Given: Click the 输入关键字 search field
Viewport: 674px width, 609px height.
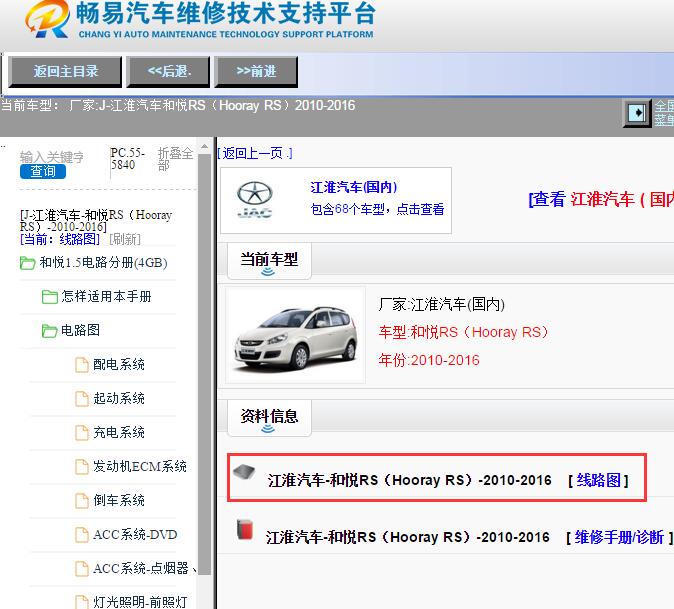Looking at the screenshot, I should click(x=52, y=157).
